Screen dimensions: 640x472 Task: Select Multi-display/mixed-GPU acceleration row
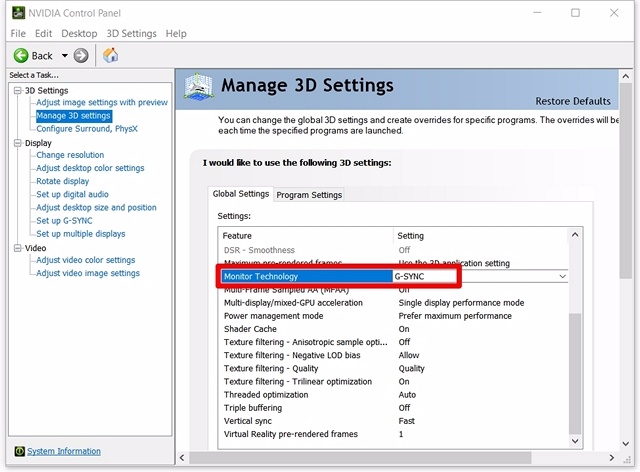coord(394,303)
